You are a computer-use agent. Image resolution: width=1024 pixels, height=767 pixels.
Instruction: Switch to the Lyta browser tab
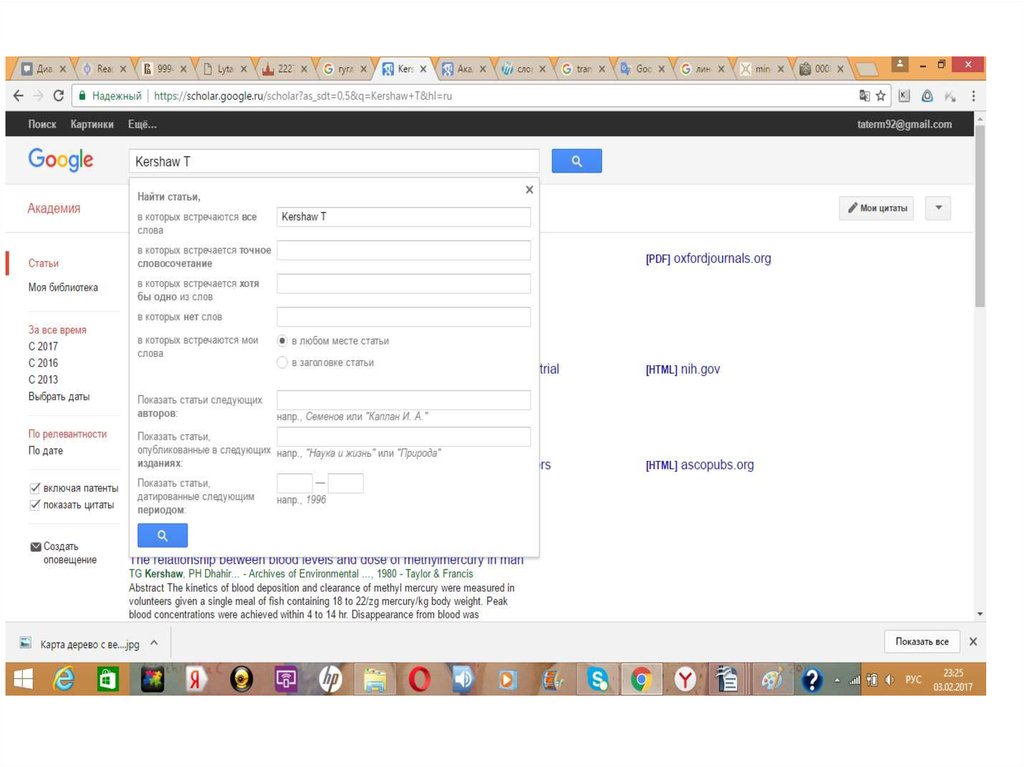click(x=224, y=69)
